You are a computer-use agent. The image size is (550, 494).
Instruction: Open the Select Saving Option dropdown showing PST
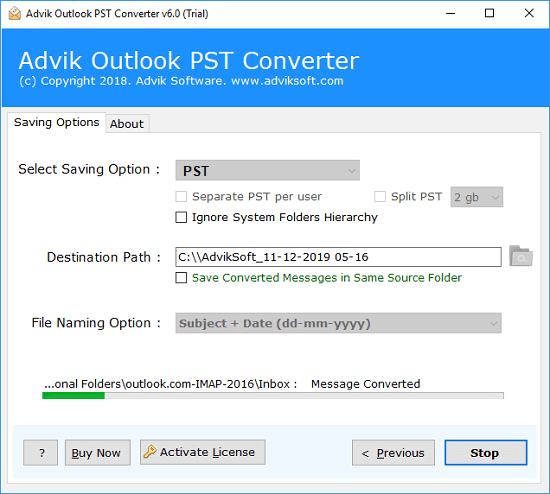[268, 171]
